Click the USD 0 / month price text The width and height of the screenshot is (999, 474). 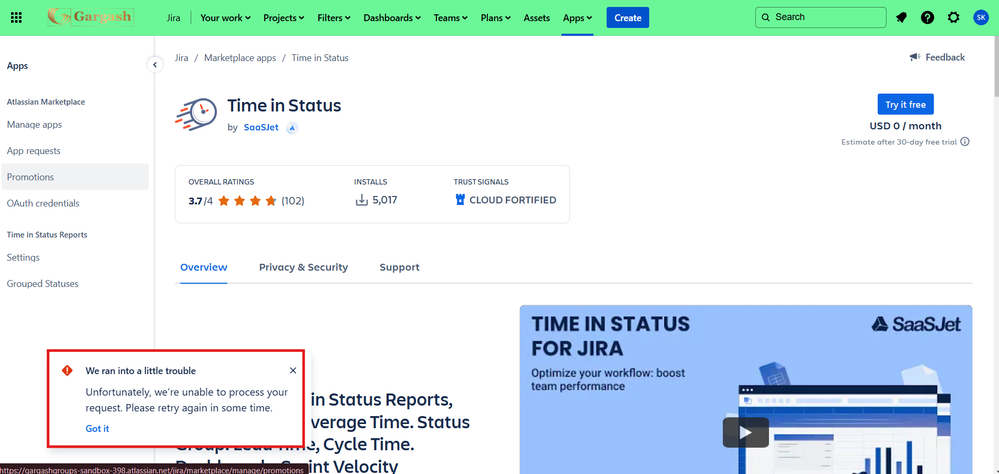pyautogui.click(x=905, y=126)
